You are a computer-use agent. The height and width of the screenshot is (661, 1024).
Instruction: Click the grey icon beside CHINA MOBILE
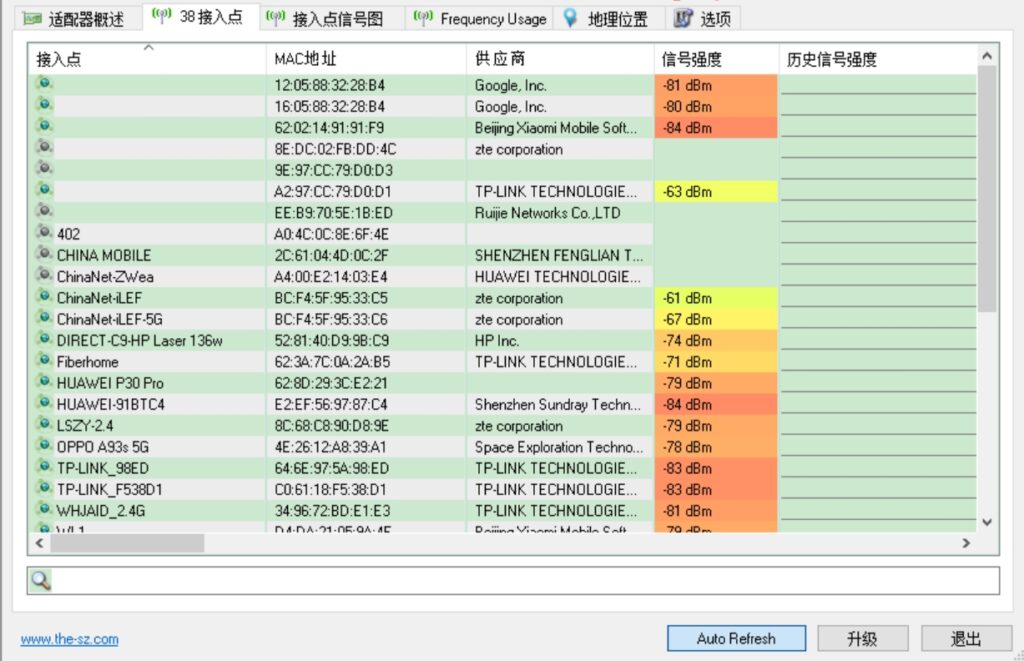[44, 255]
